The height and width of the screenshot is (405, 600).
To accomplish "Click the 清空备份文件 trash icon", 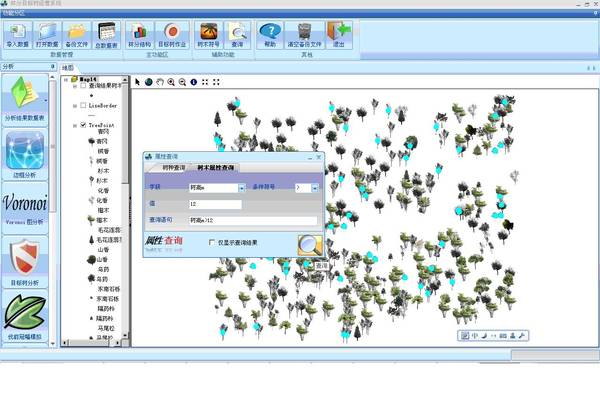I will coord(303,36).
